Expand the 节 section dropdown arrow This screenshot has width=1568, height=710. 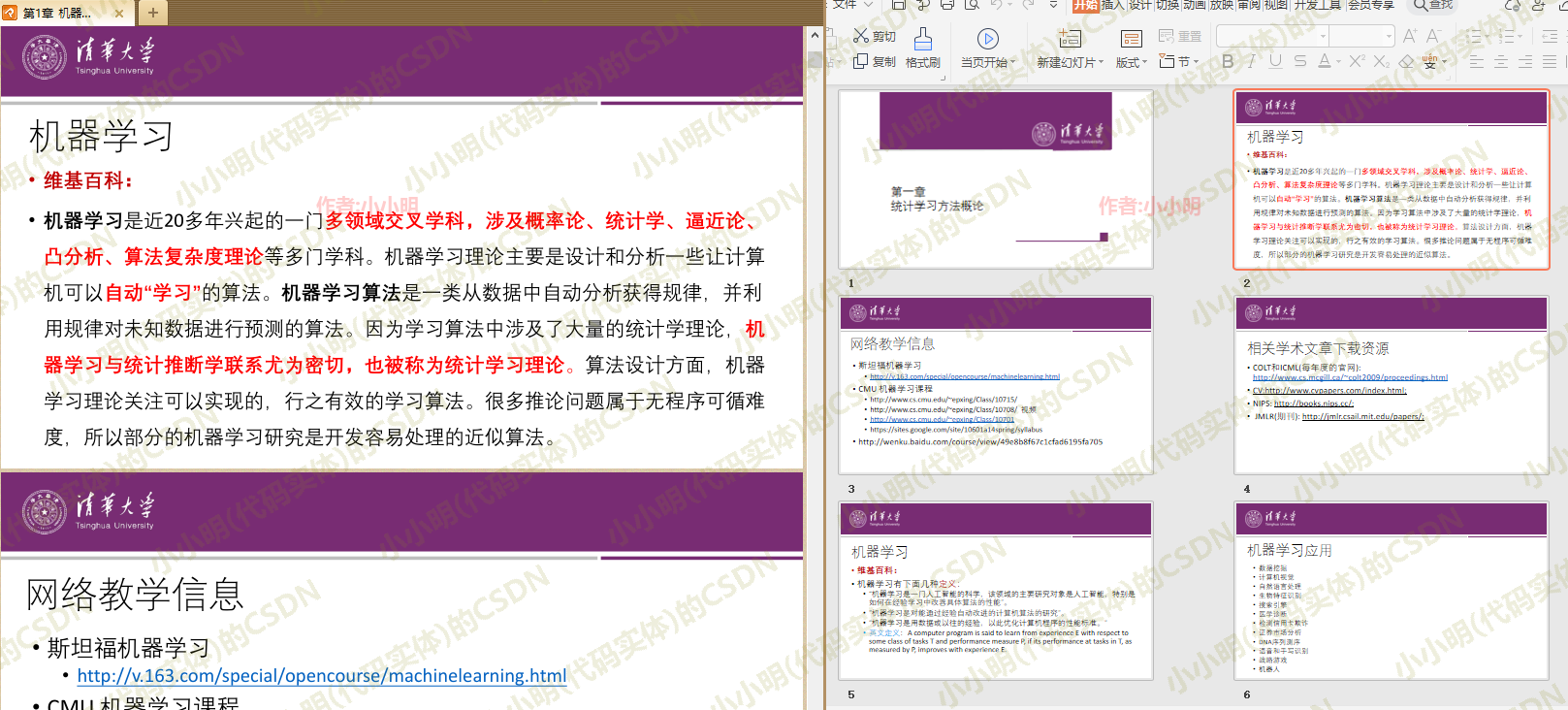coord(1197,62)
